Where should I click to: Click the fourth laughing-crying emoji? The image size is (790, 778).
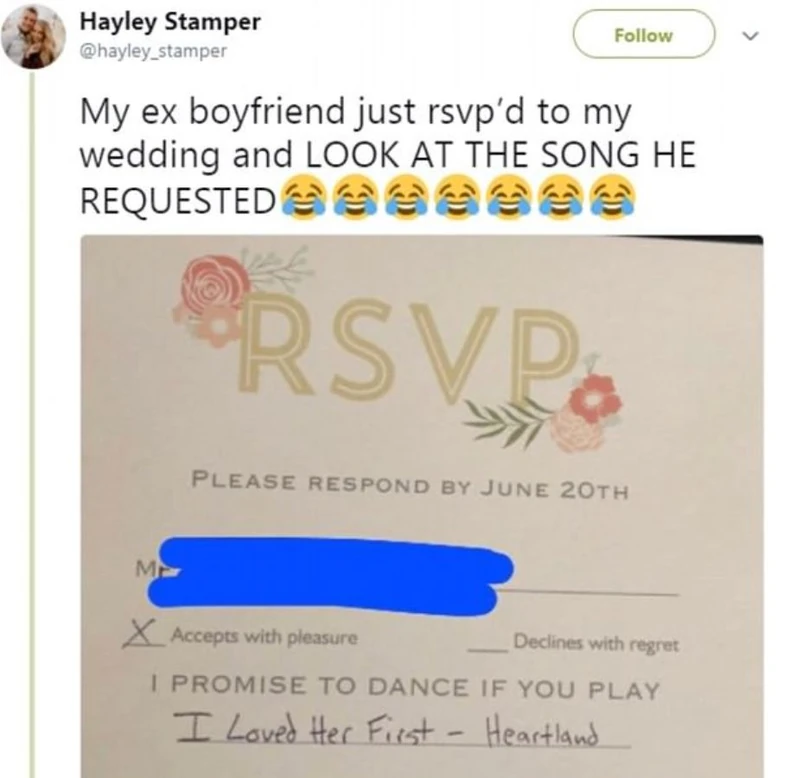[454, 198]
